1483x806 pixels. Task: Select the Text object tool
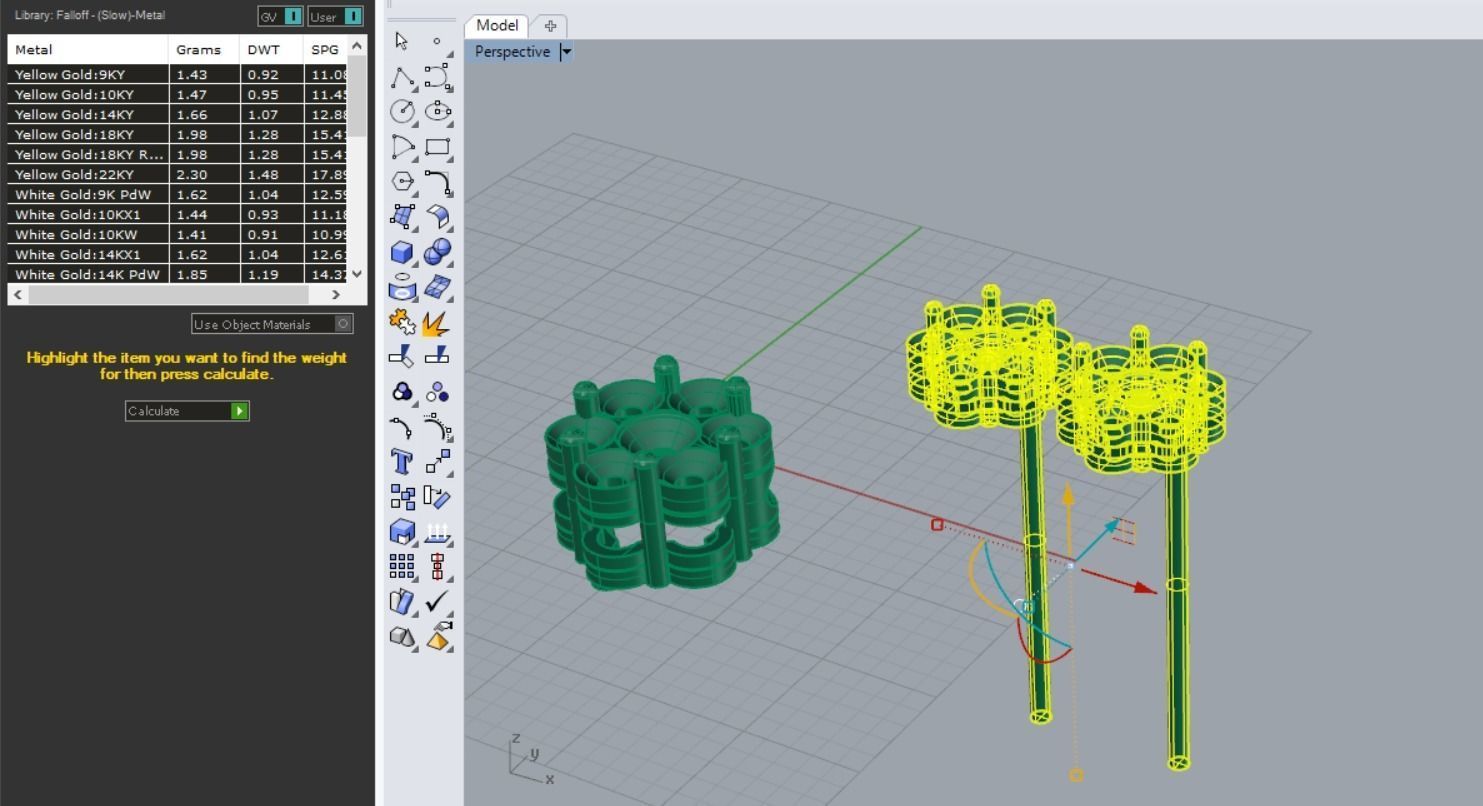pos(402,461)
